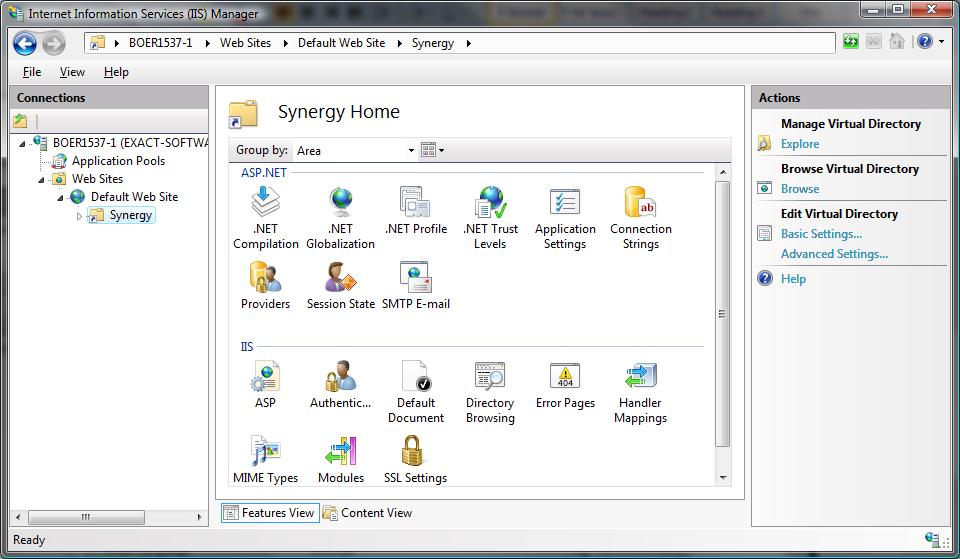The width and height of the screenshot is (960, 559).
Task: Expand the breadcrumb arrow after Synergy
Action: point(468,43)
